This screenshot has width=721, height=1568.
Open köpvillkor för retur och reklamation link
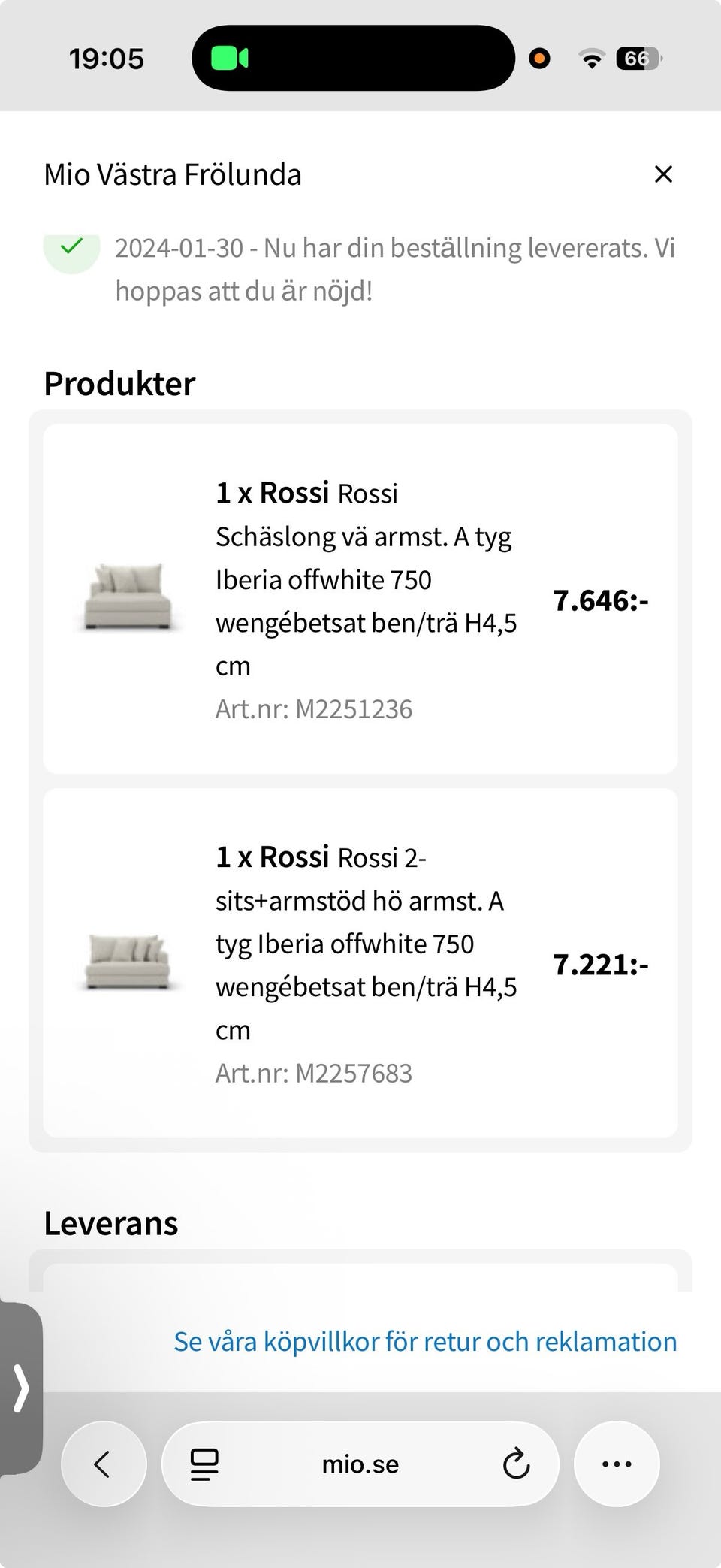pos(425,1340)
